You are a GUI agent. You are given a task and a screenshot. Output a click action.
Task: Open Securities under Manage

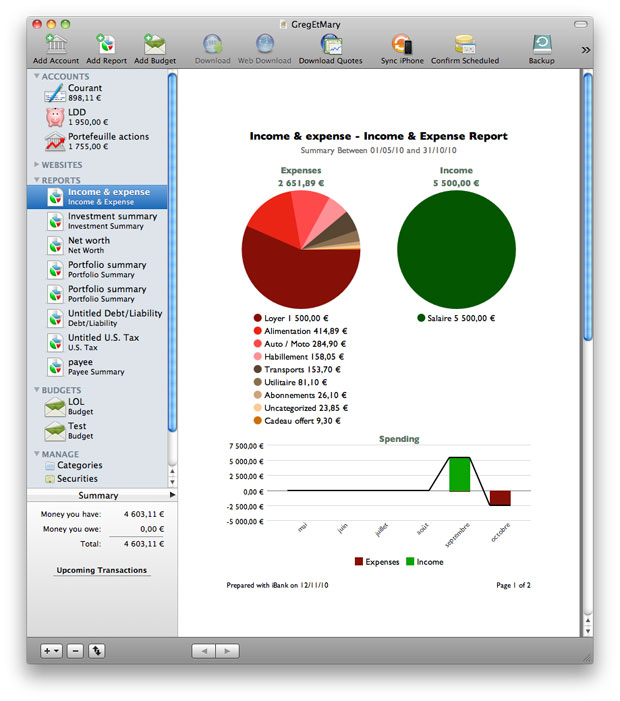point(77,479)
